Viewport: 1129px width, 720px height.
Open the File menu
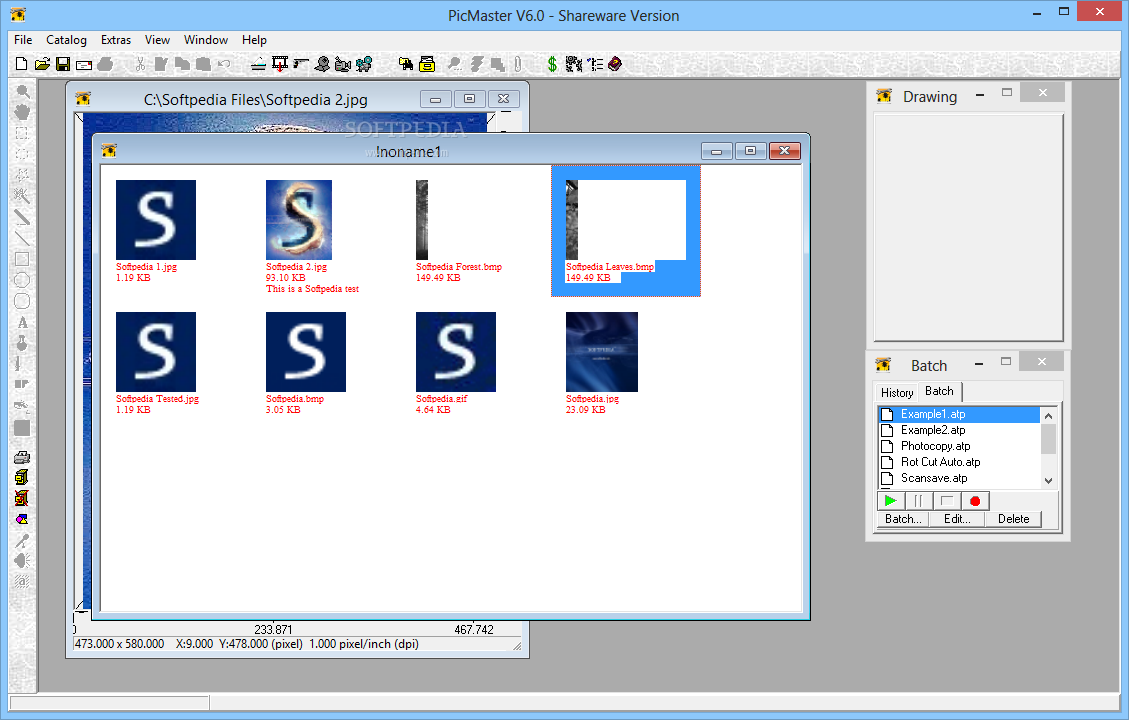click(x=23, y=40)
